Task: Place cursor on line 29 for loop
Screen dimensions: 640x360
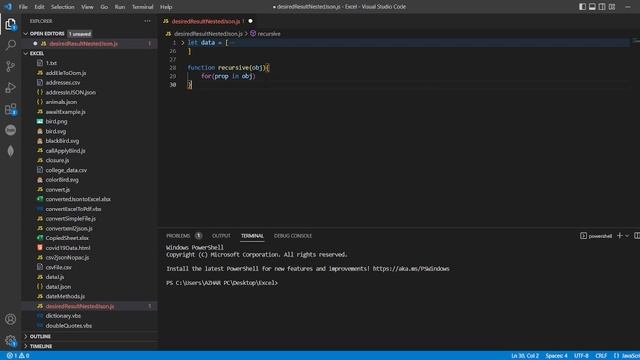Action: click(x=228, y=76)
